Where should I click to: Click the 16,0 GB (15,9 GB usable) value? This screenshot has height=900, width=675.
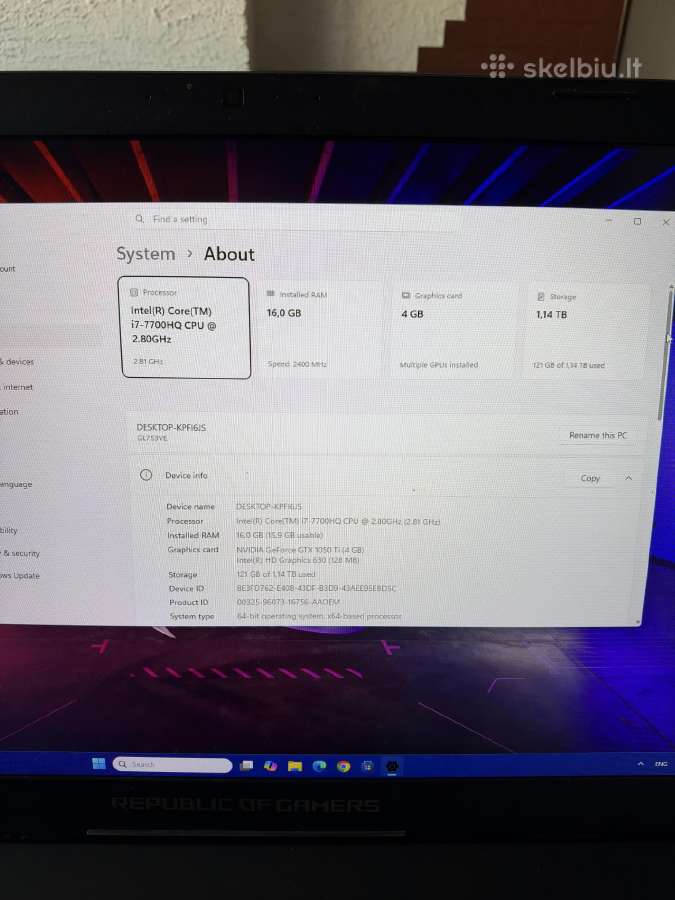pyautogui.click(x=280, y=535)
